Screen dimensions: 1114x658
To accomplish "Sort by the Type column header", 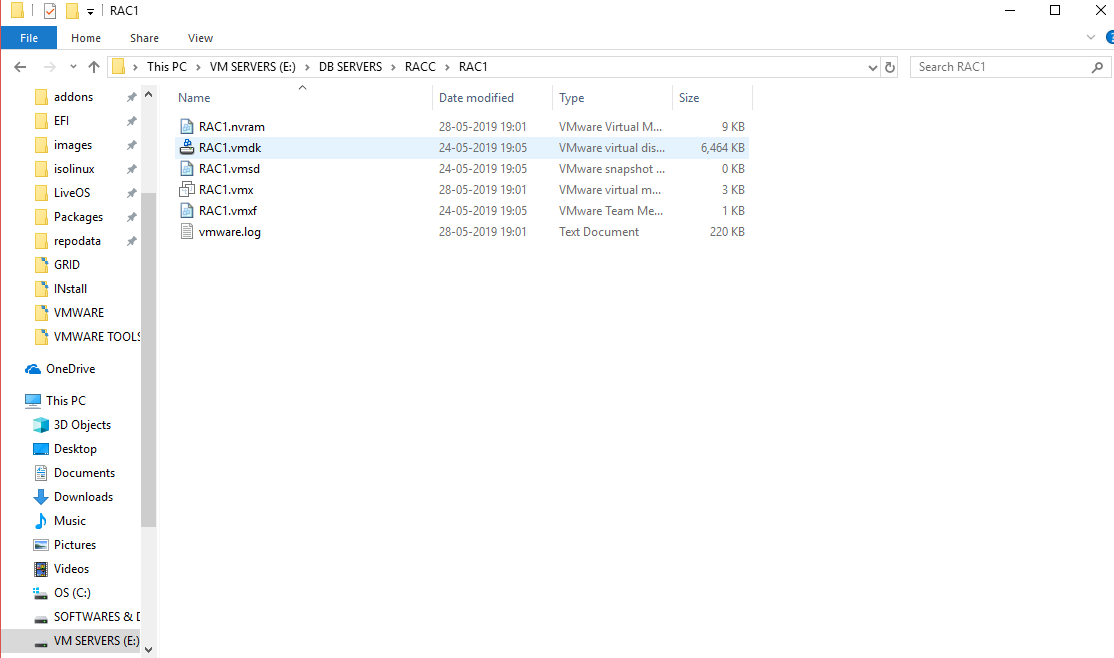I will pos(571,98).
